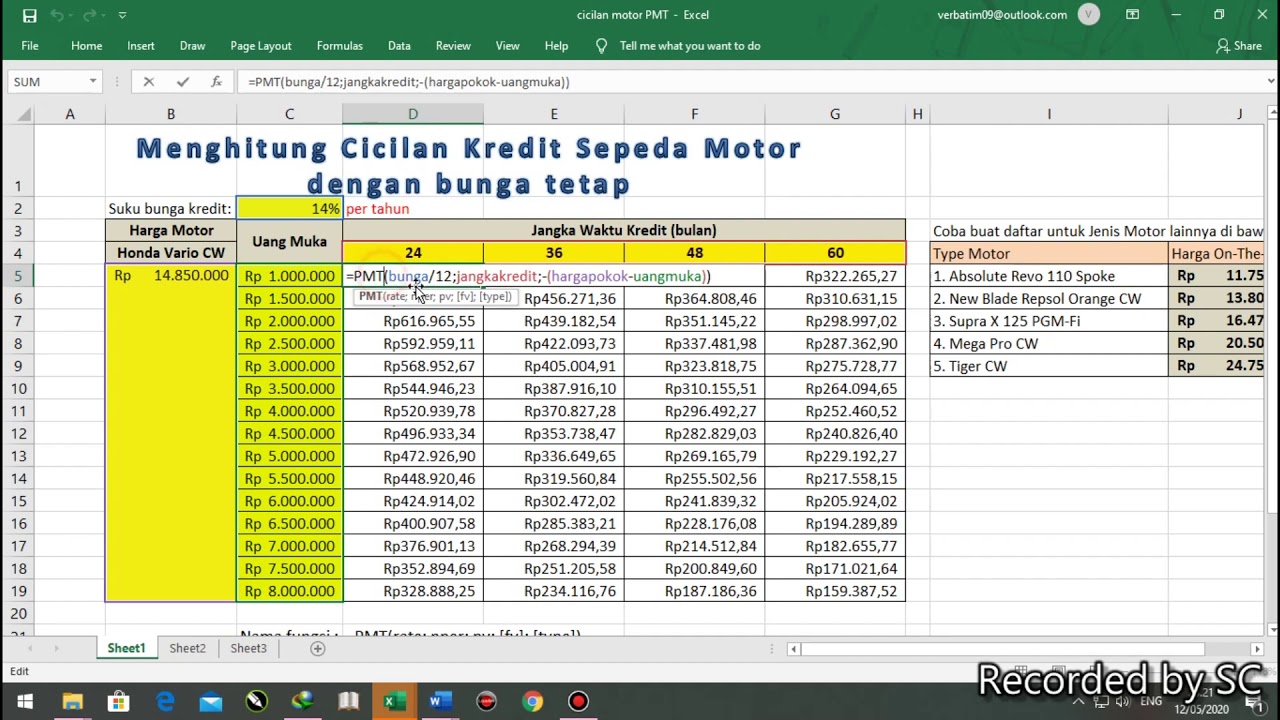Click the yellow 14% interest rate cell

coord(289,208)
